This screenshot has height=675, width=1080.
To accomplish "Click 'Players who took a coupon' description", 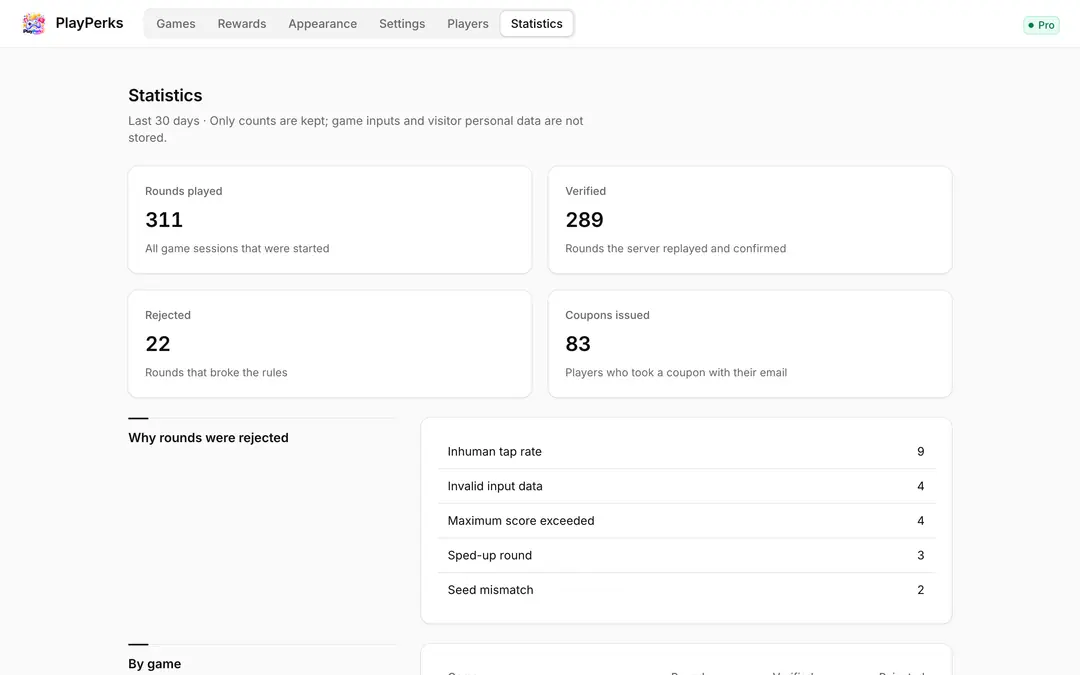I will pos(676,373).
